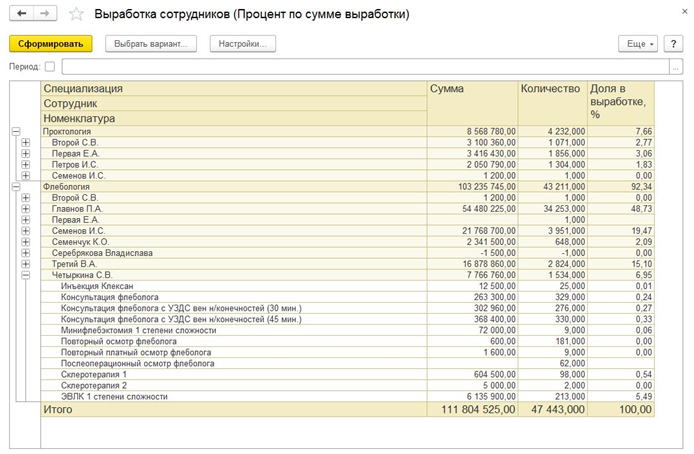The height and width of the screenshot is (454, 694).
Task: Select the Итого total sum cell
Action: click(x=471, y=410)
